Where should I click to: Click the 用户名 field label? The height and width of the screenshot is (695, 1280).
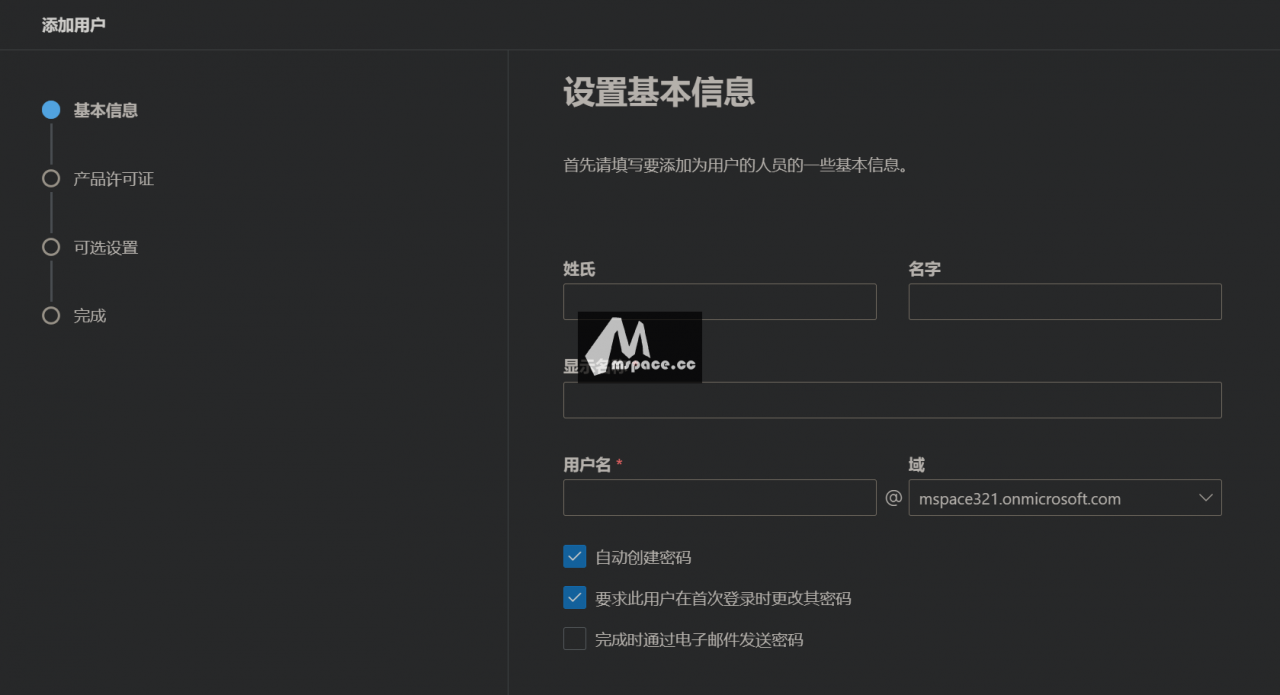(587, 465)
